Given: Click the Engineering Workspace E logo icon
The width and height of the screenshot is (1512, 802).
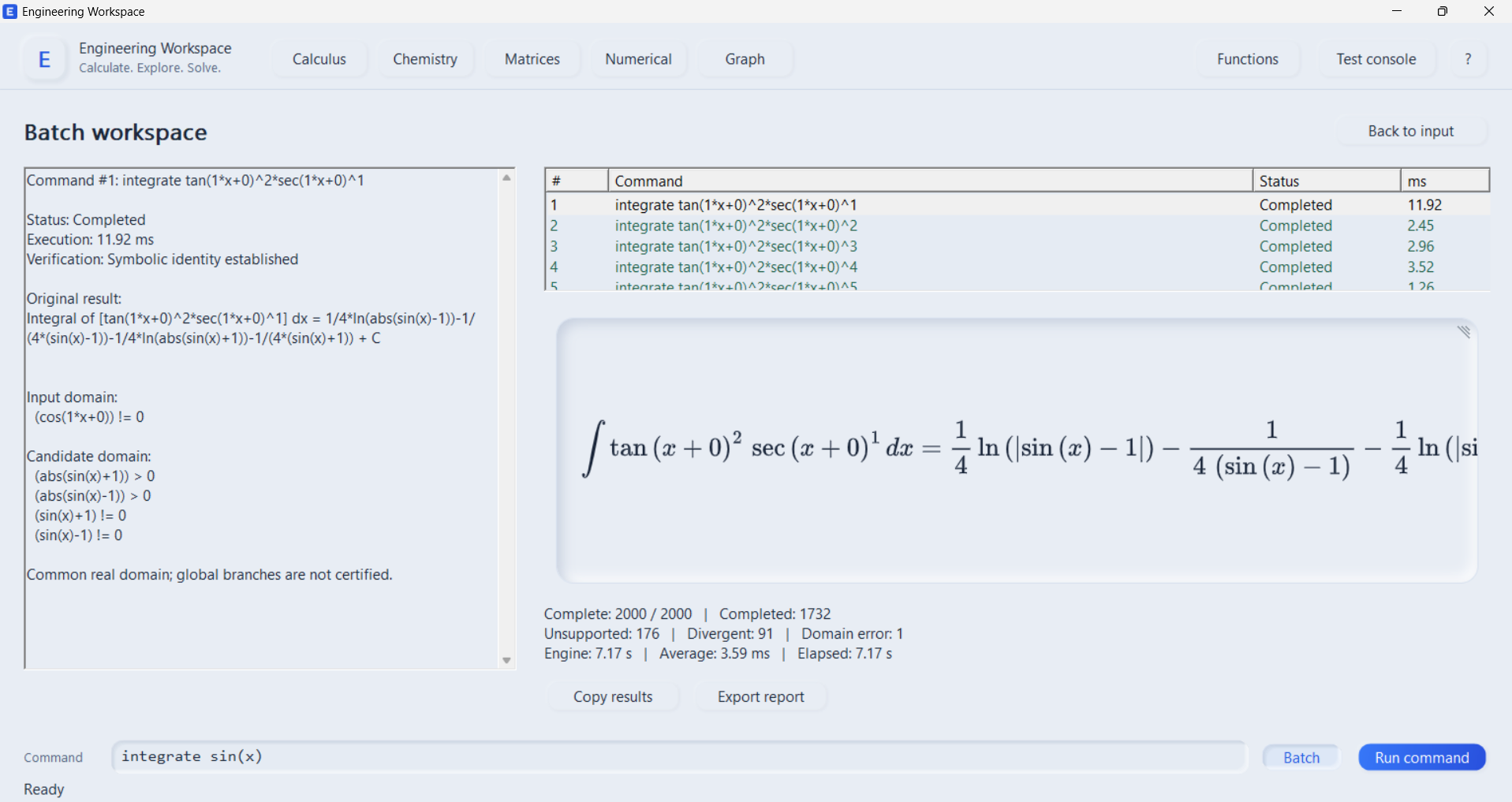Looking at the screenshot, I should pyautogui.click(x=44, y=59).
